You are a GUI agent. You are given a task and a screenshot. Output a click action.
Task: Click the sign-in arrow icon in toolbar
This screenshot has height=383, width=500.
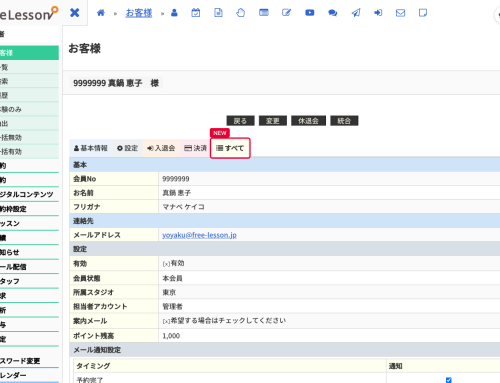click(x=378, y=13)
